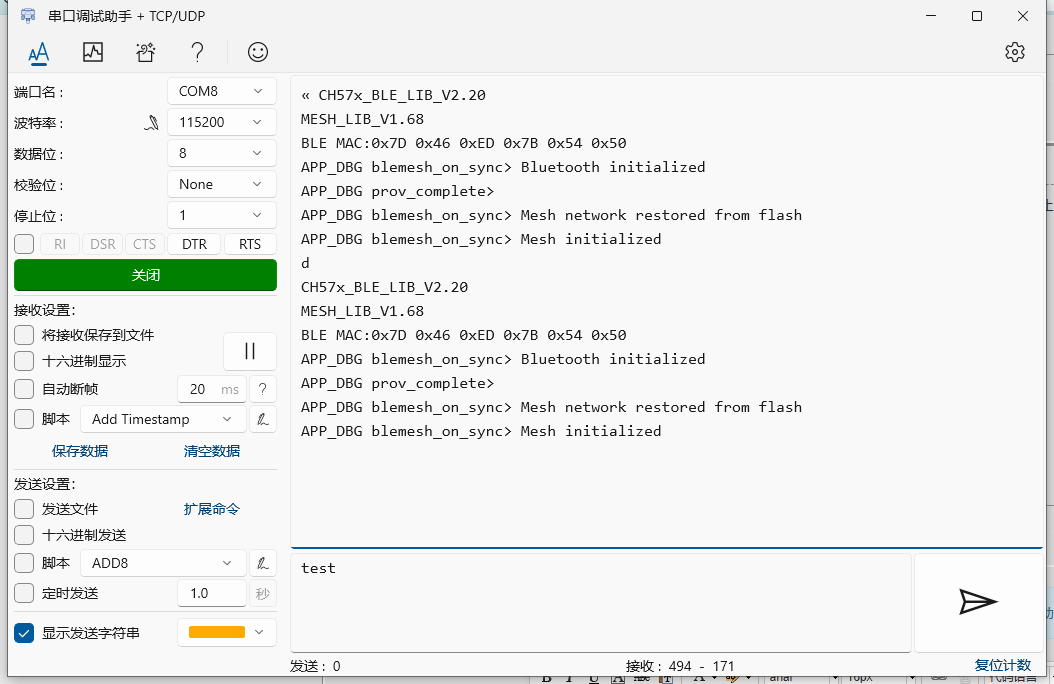Uncheck 显示发送字符串 checkbox
The width and height of the screenshot is (1054, 684).
tap(24, 633)
